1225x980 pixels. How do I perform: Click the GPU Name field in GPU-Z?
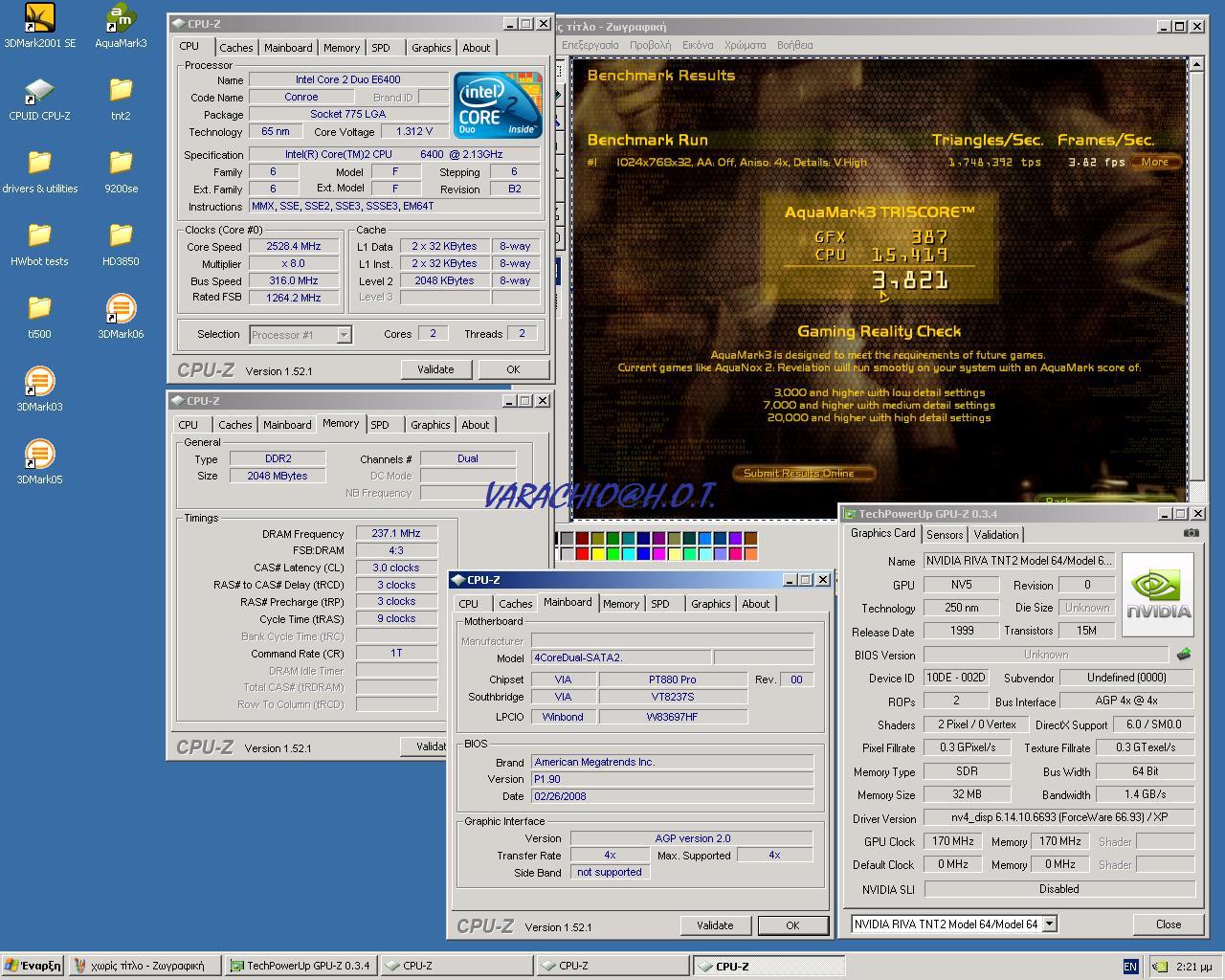(1018, 562)
